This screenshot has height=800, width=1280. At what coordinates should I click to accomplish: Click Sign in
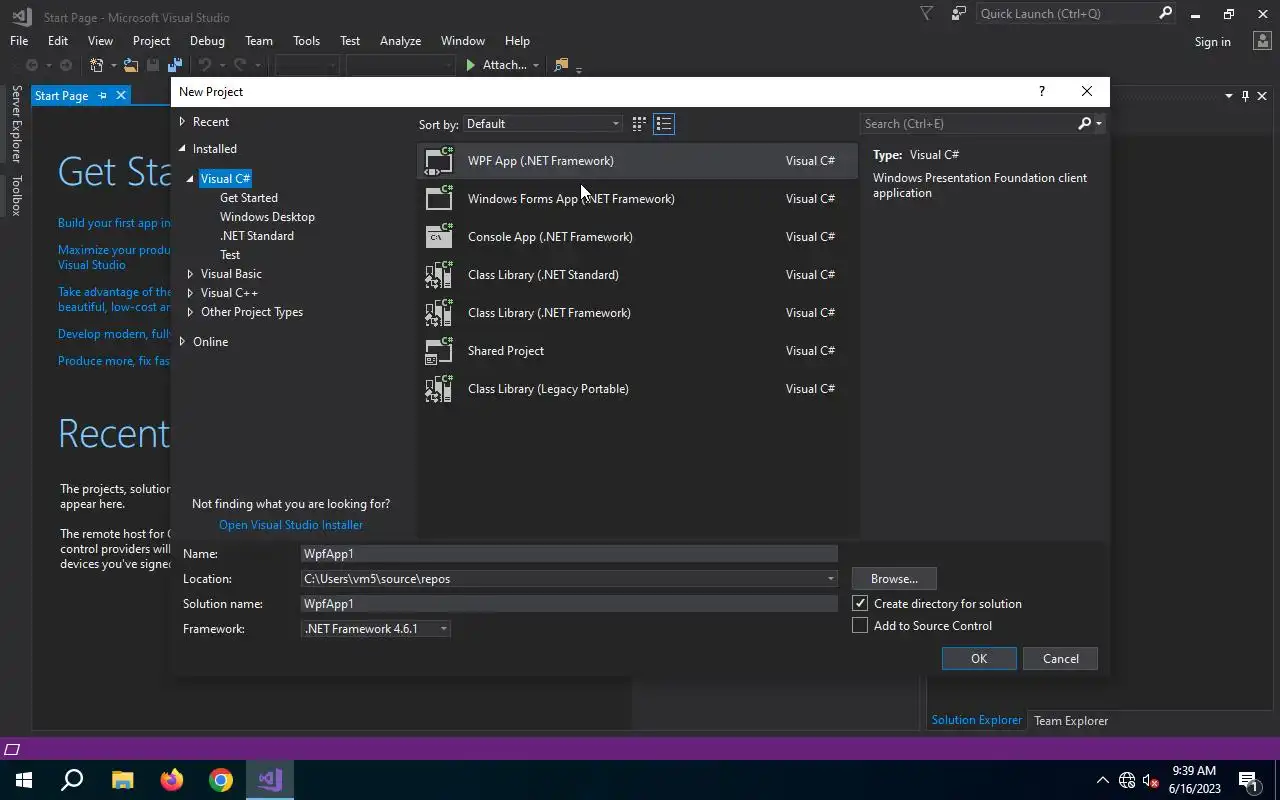click(x=1213, y=42)
